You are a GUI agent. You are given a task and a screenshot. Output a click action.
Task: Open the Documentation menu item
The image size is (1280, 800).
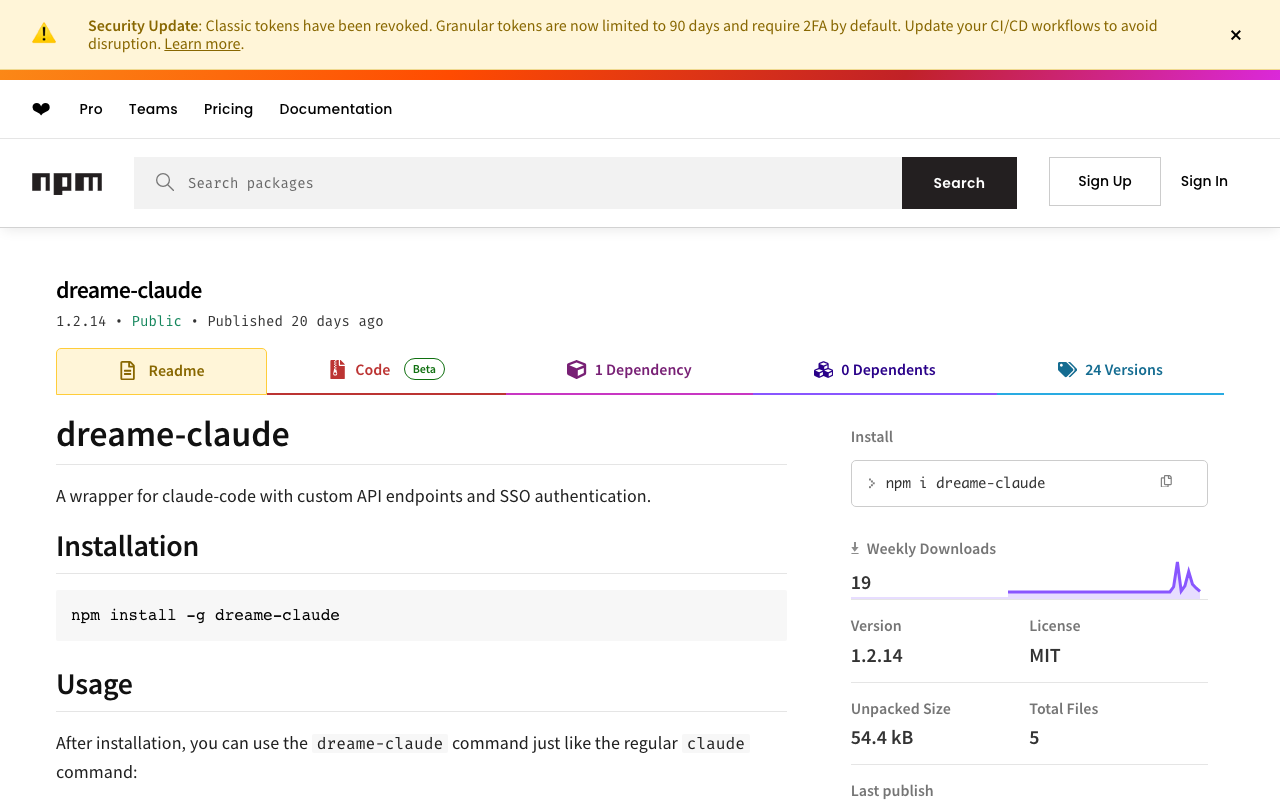[x=335, y=109]
